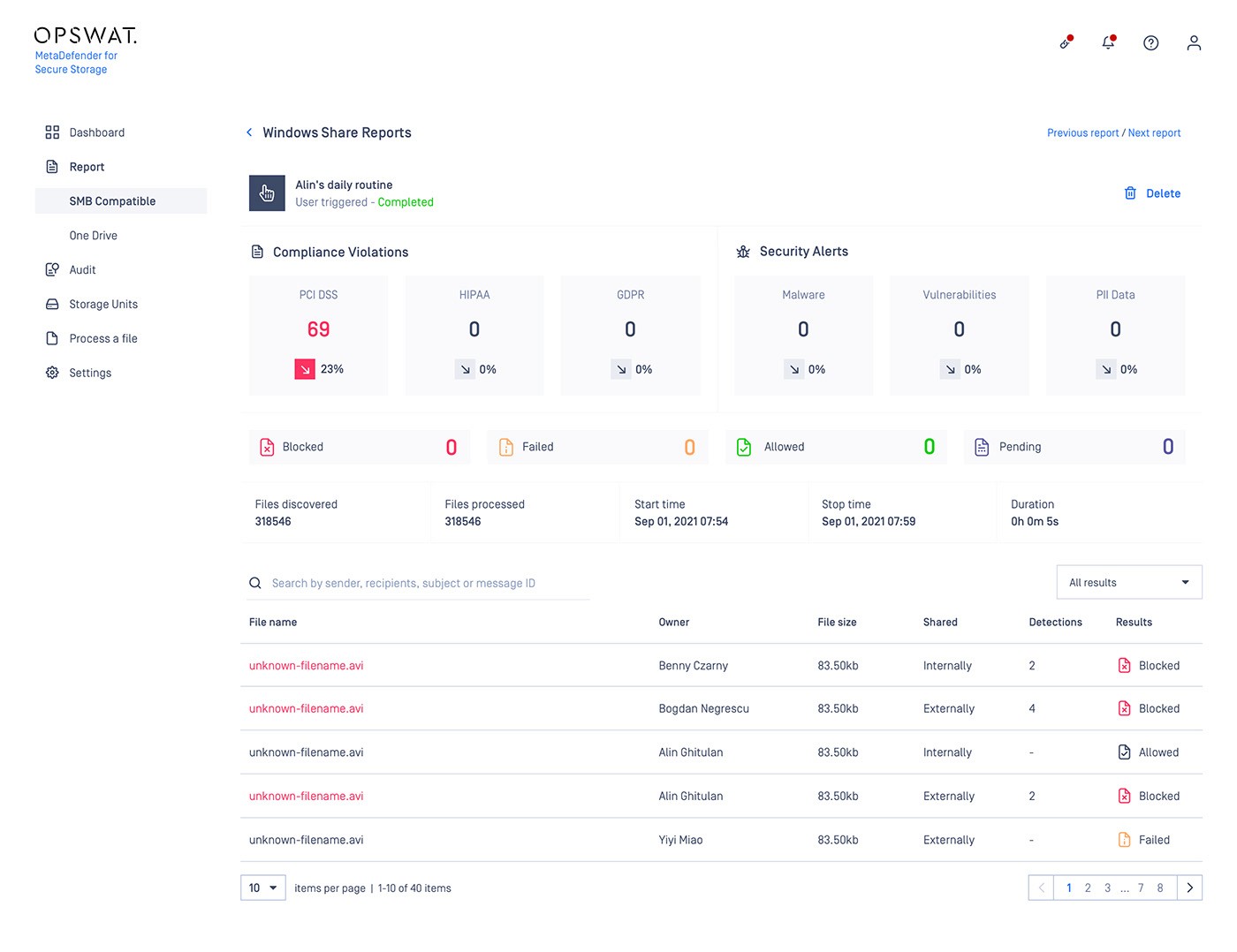Go to page 2
Screen dimensions: 1237x952
(1088, 888)
